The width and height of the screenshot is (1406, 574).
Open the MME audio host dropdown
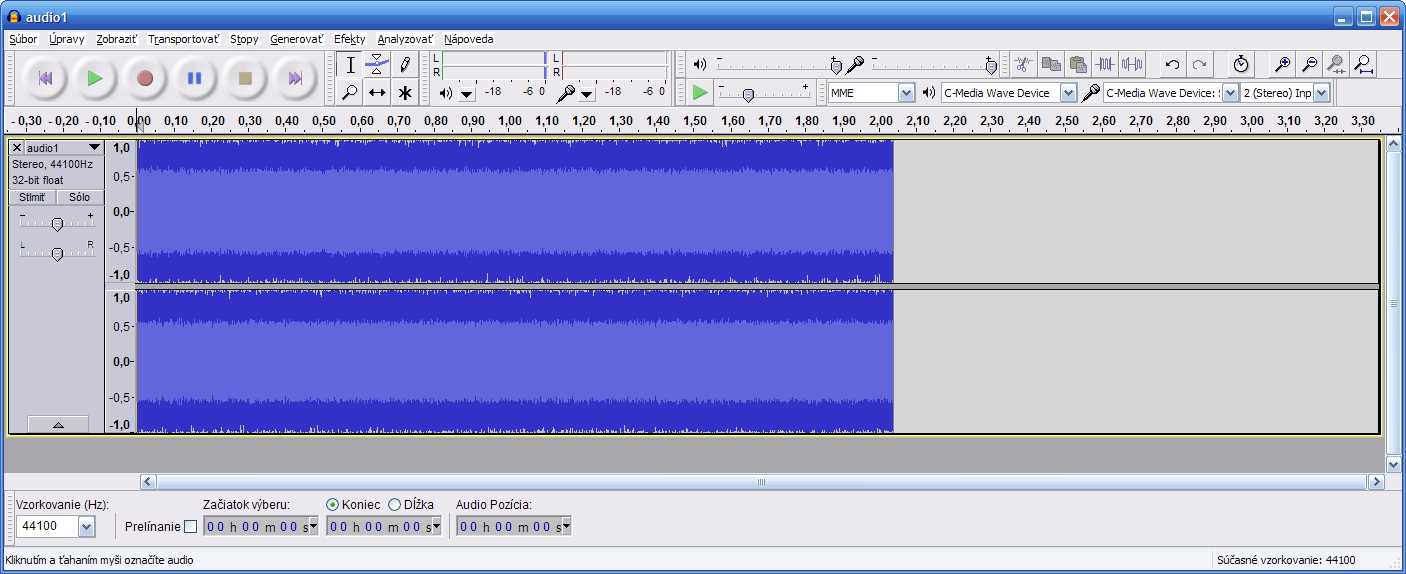click(906, 93)
